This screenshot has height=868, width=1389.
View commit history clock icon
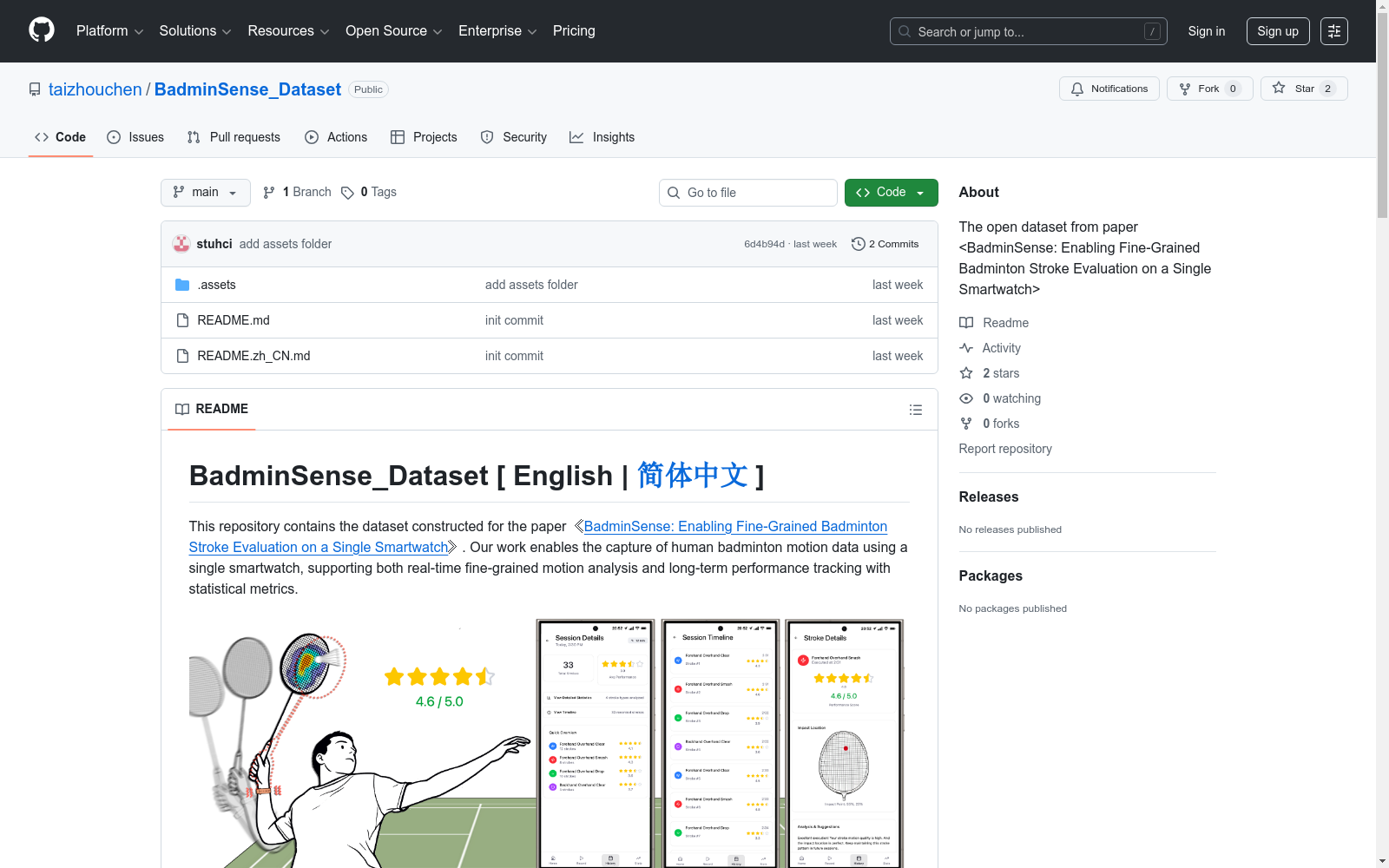859,244
